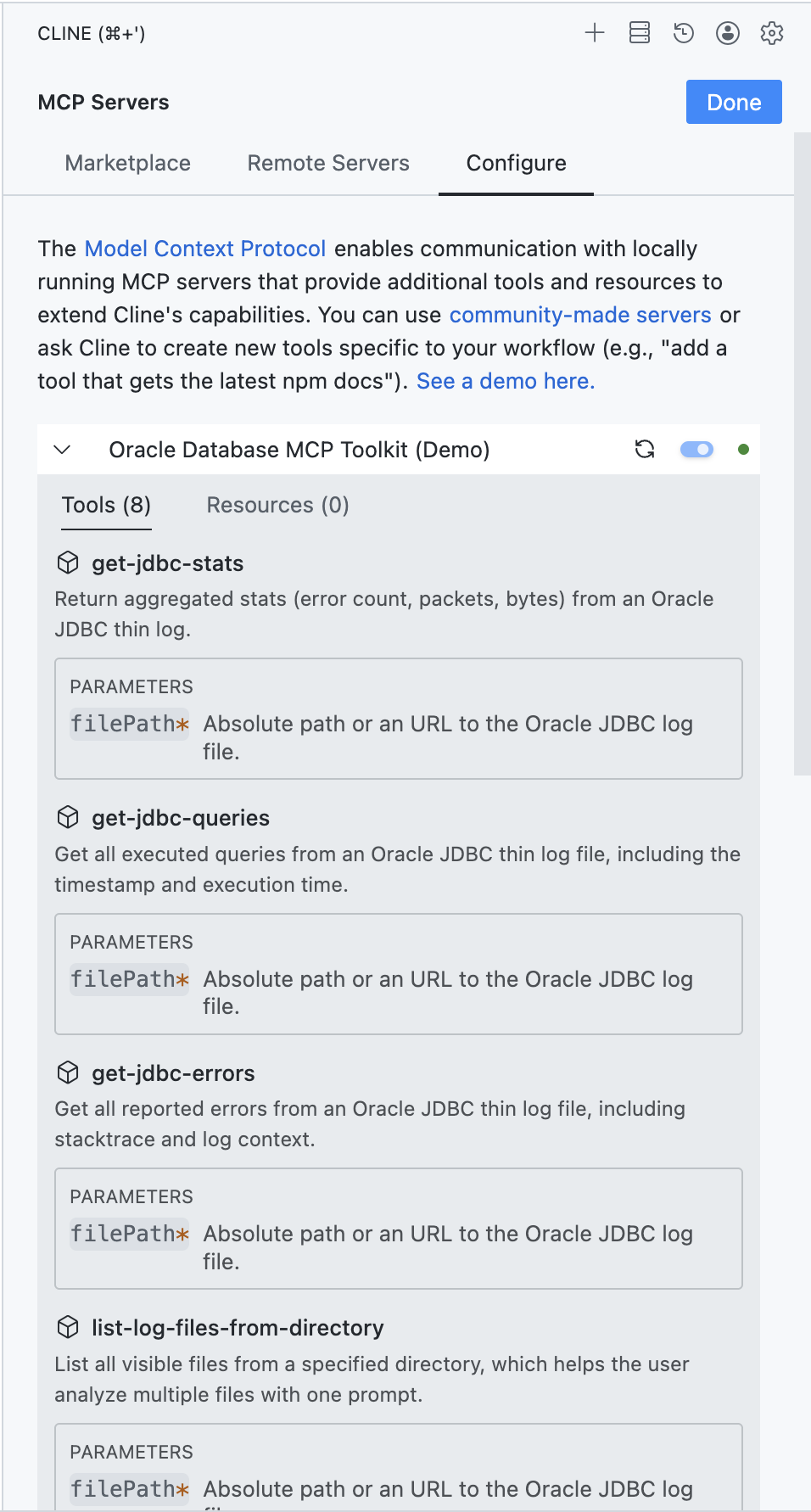Screen dimensions: 811x1512
Task: Start a new task with plus icon
Action: (x=595, y=33)
